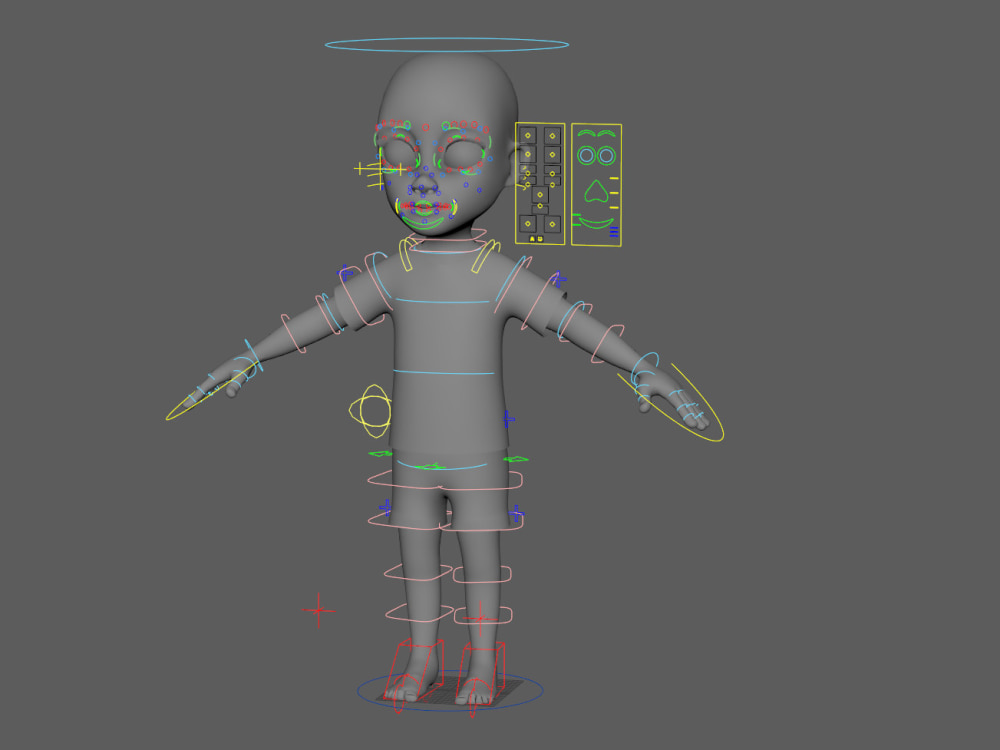Select top-left diamond handle in slider panel

(x=527, y=135)
